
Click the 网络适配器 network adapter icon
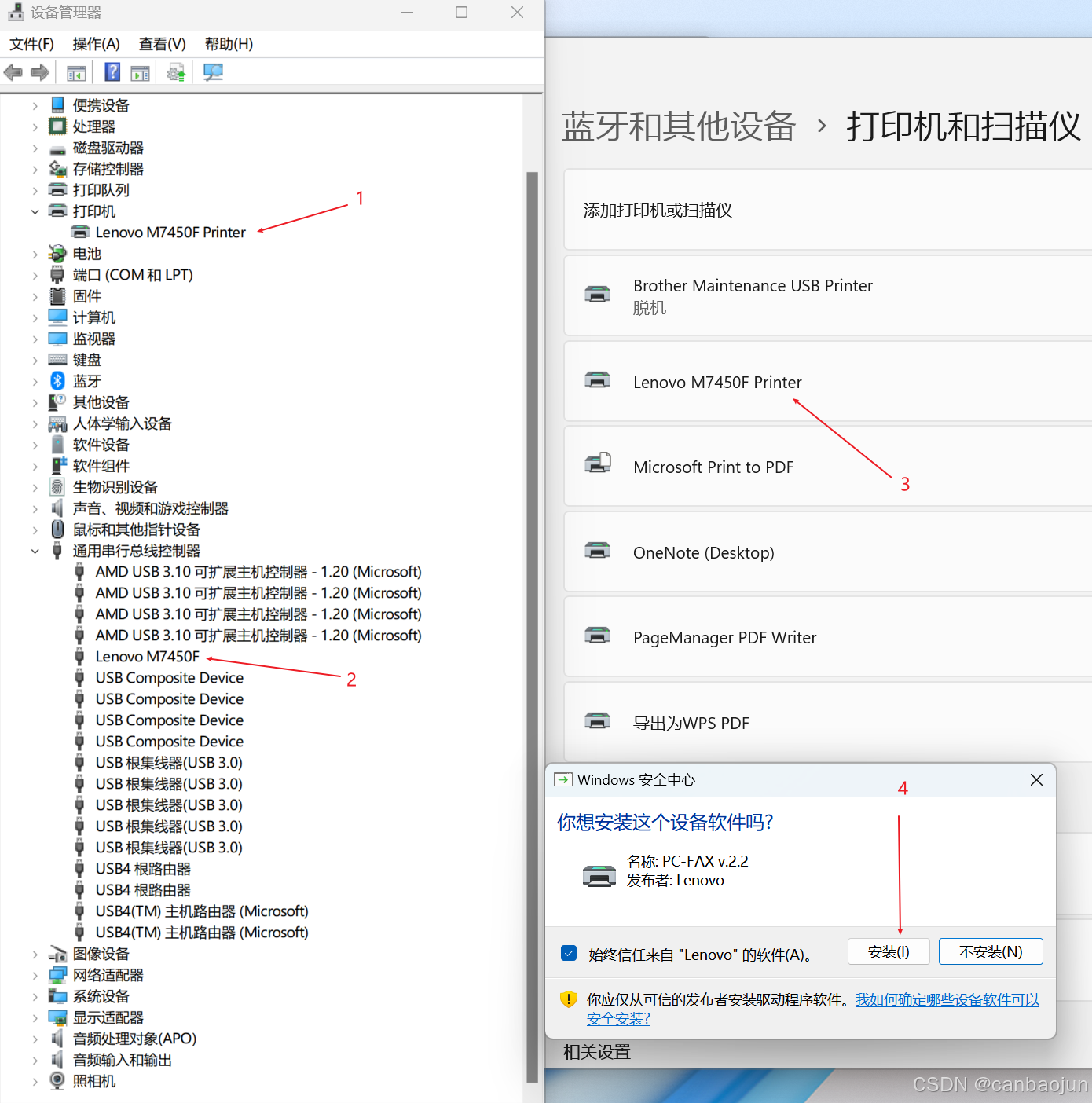pyautogui.click(x=57, y=975)
